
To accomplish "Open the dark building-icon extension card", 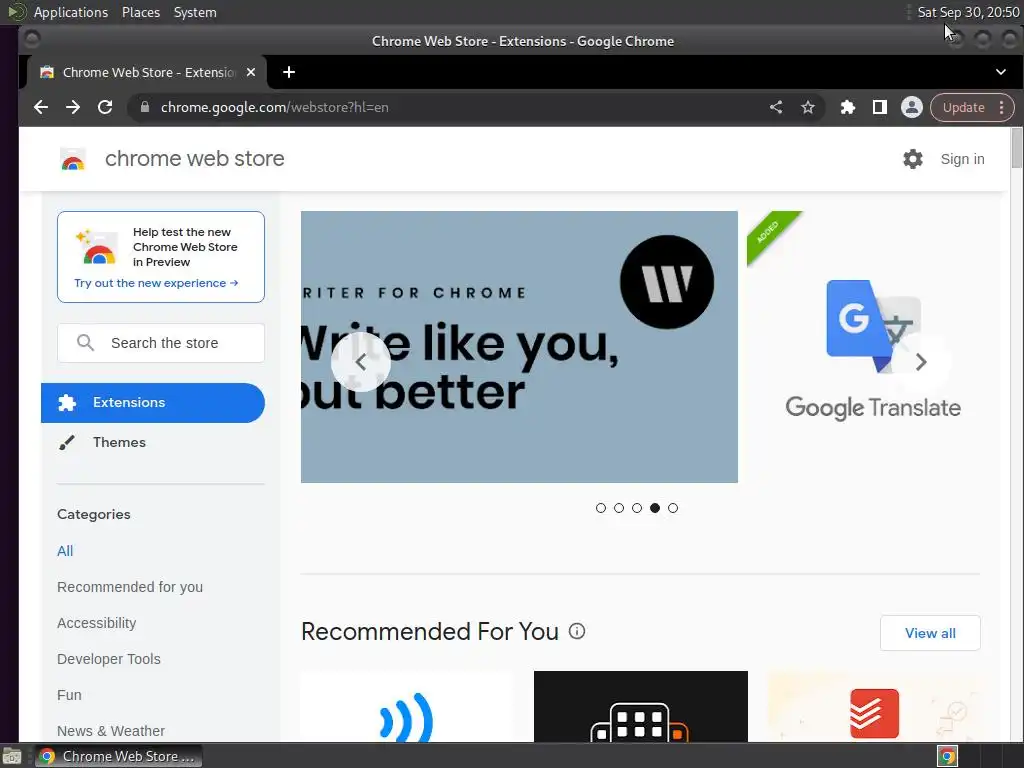I will [x=641, y=707].
